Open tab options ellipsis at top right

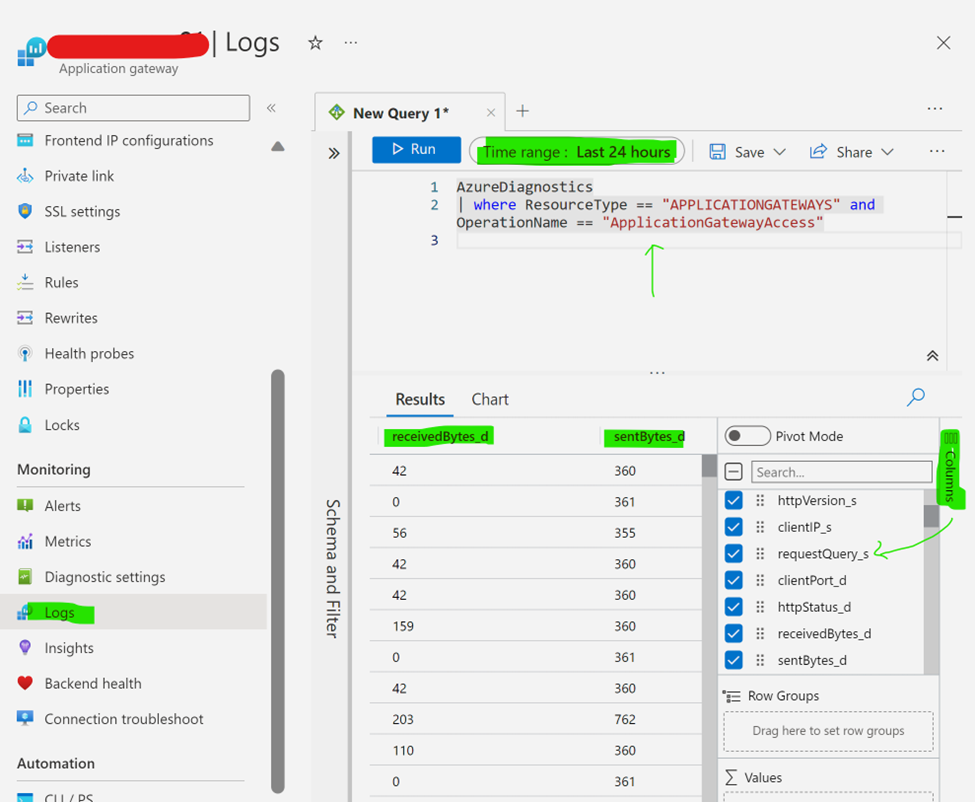(935, 109)
